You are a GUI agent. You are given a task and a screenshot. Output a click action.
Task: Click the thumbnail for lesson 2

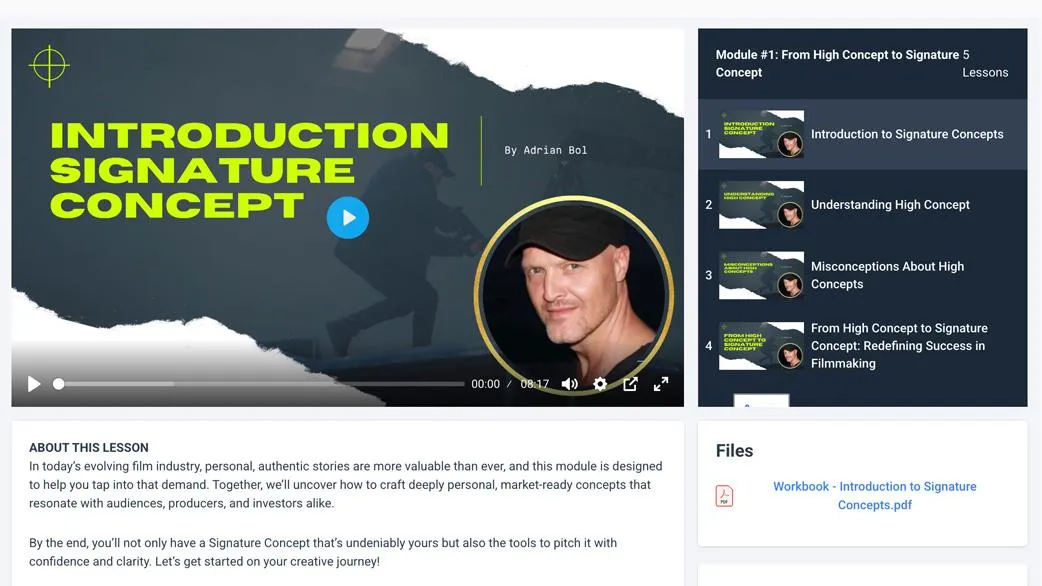(x=762, y=205)
